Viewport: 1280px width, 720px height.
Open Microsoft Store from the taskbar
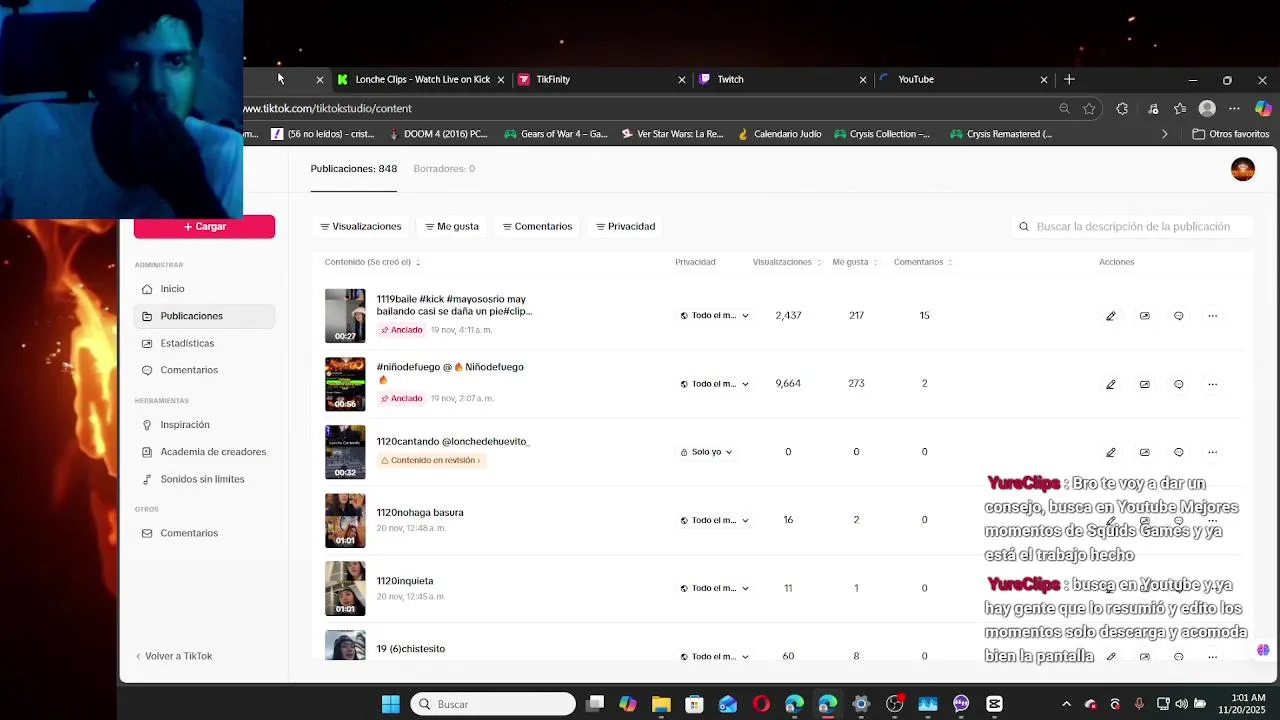[694, 704]
